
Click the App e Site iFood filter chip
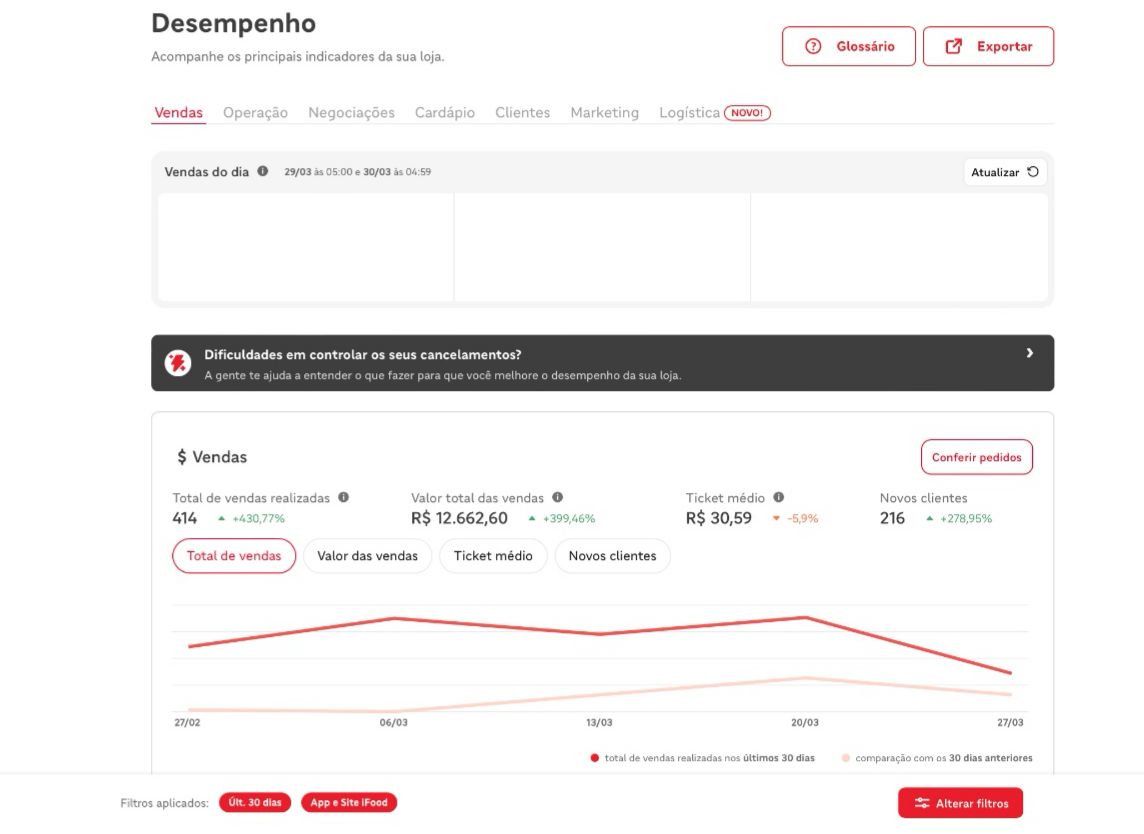349,803
